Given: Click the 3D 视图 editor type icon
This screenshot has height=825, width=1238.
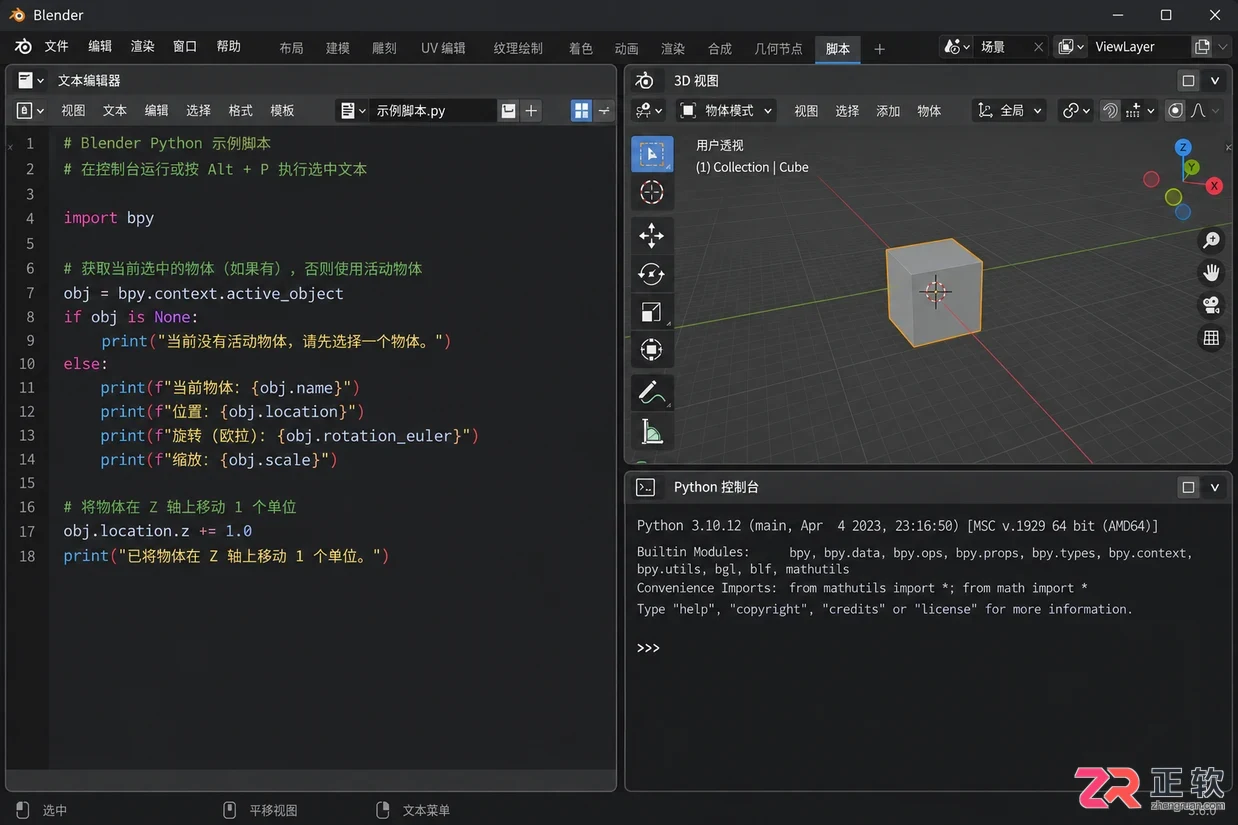Looking at the screenshot, I should [x=645, y=81].
